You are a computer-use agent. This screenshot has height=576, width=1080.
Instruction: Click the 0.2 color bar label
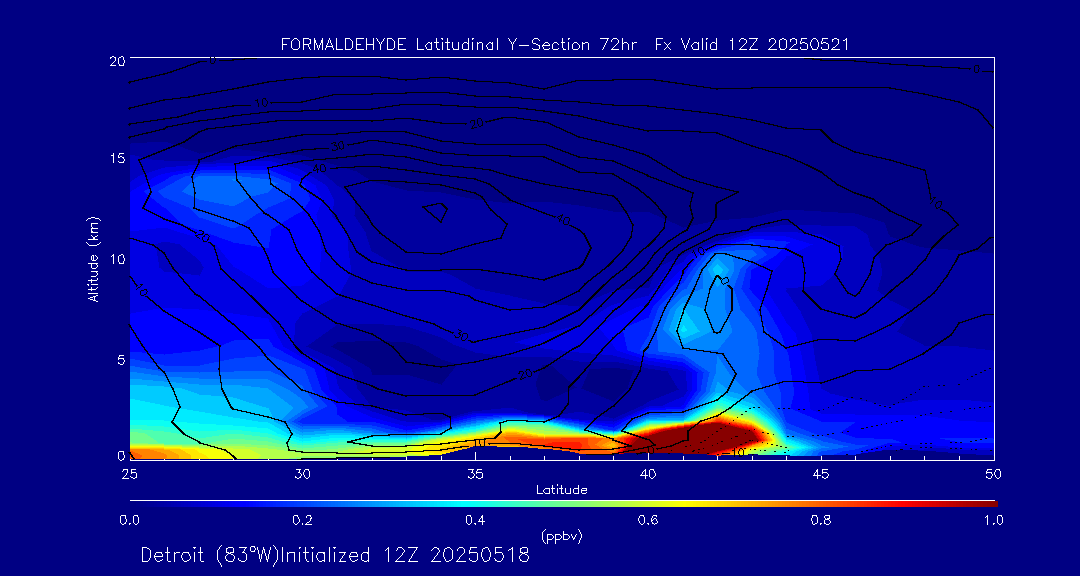click(x=303, y=520)
